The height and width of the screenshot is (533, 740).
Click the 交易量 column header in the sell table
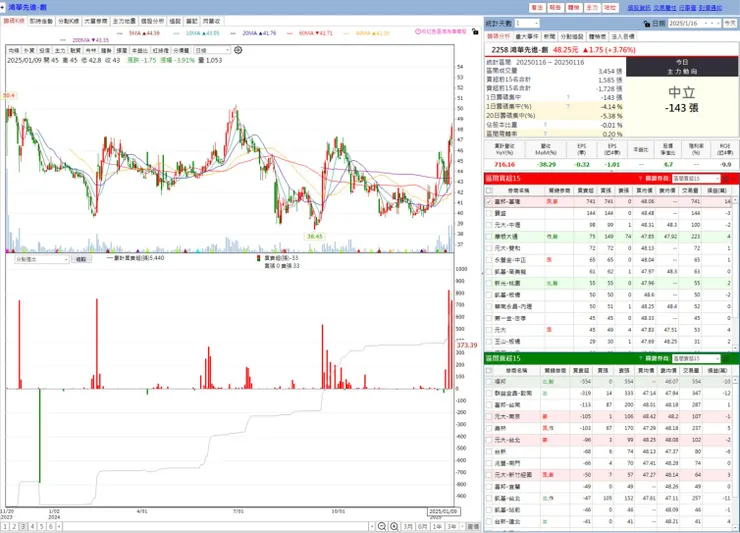pyautogui.click(x=691, y=371)
